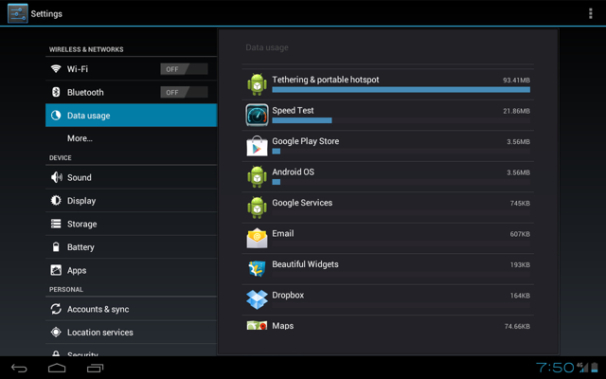
Task: Tap the Storage bars icon
Action: pyautogui.click(x=56, y=224)
